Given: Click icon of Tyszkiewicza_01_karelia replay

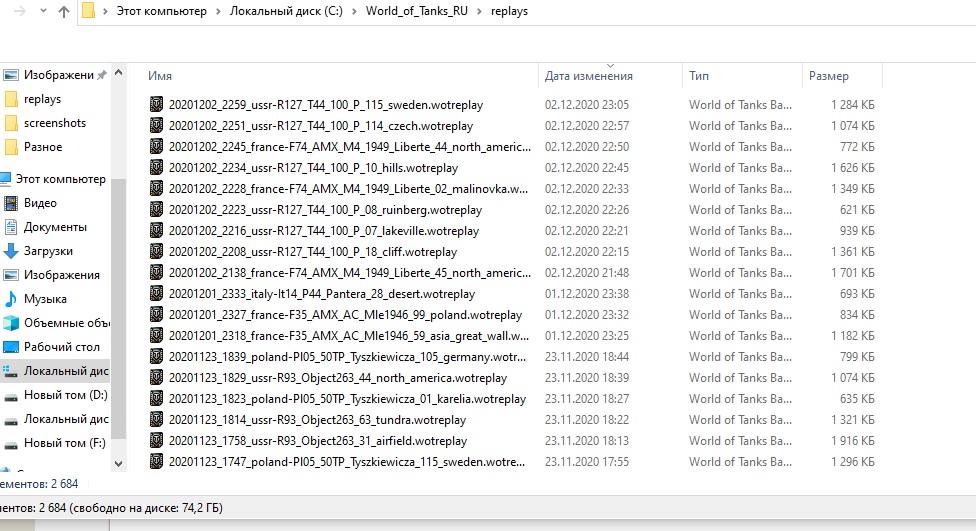Looking at the screenshot, I should click(156, 399).
